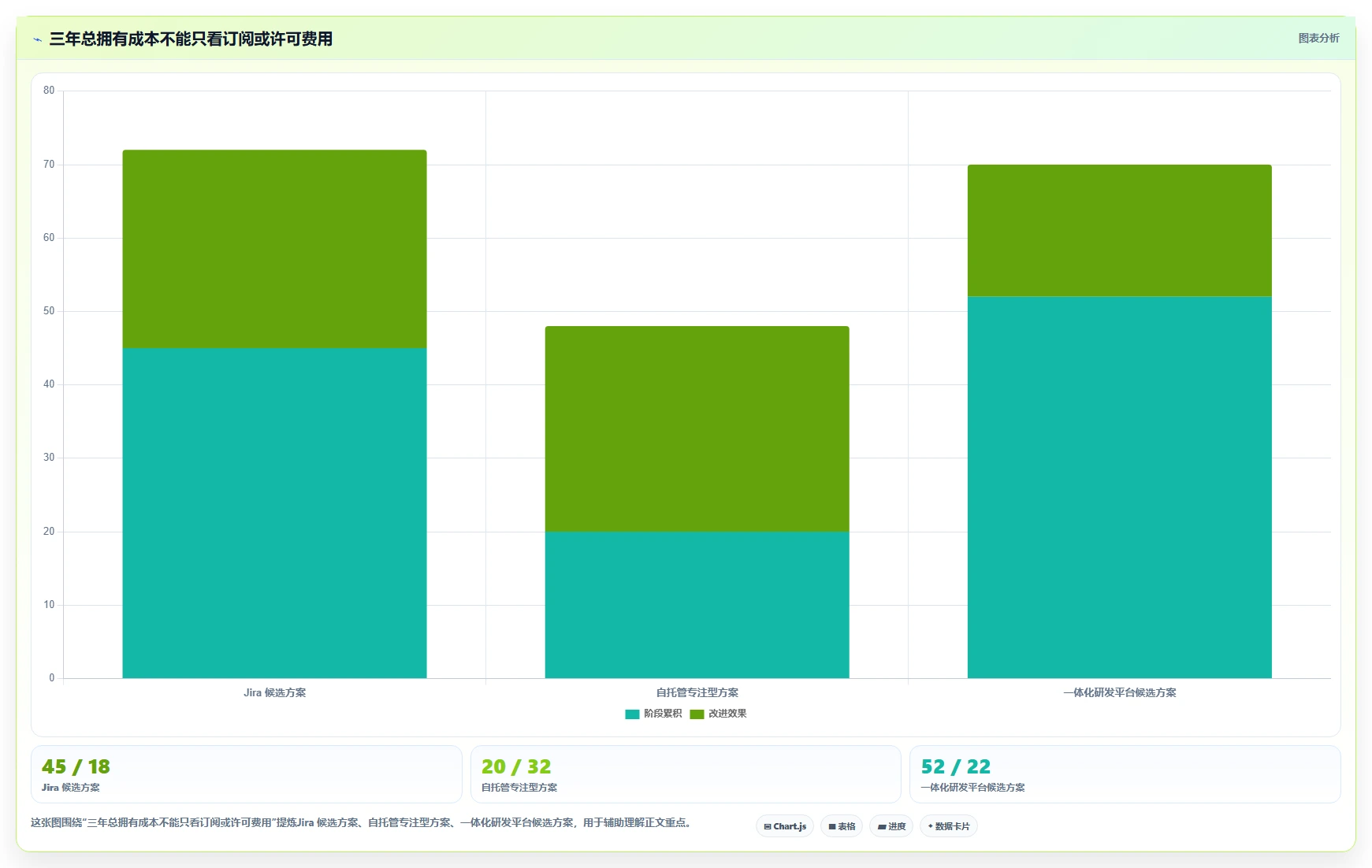The image size is (1372, 868).
Task: Open the 52 / 22 data card
Action: pos(1125,774)
